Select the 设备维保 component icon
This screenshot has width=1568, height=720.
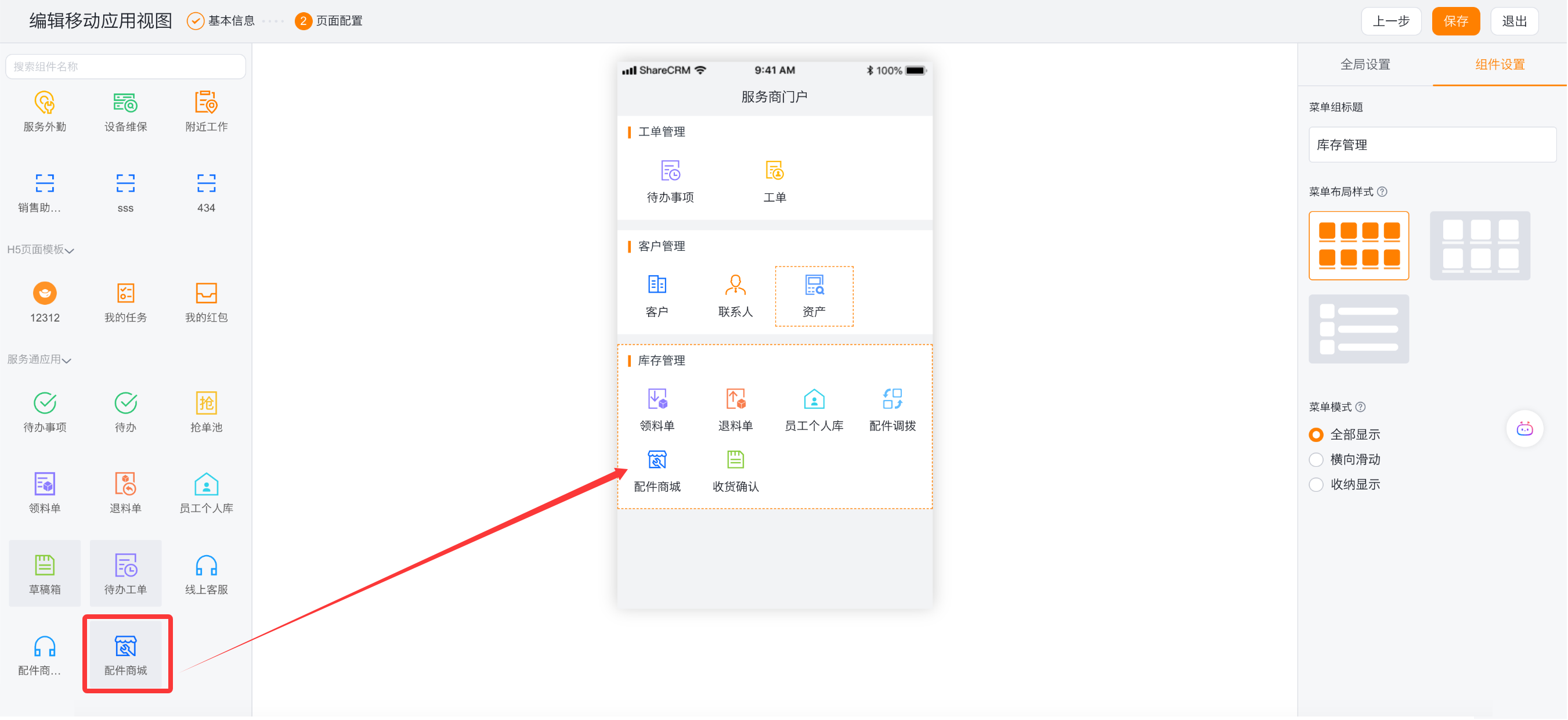(x=125, y=103)
